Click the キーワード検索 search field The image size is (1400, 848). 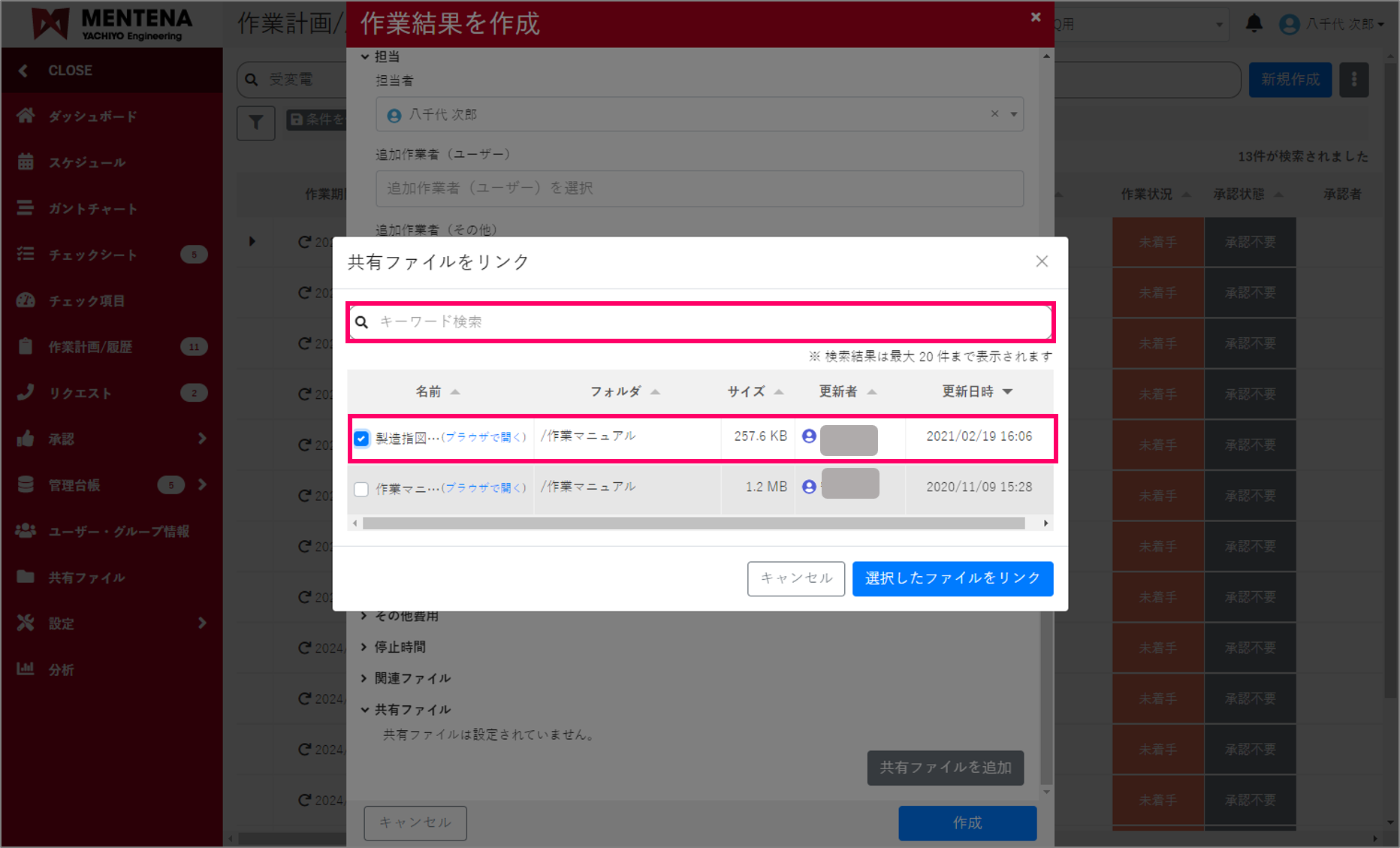[698, 321]
